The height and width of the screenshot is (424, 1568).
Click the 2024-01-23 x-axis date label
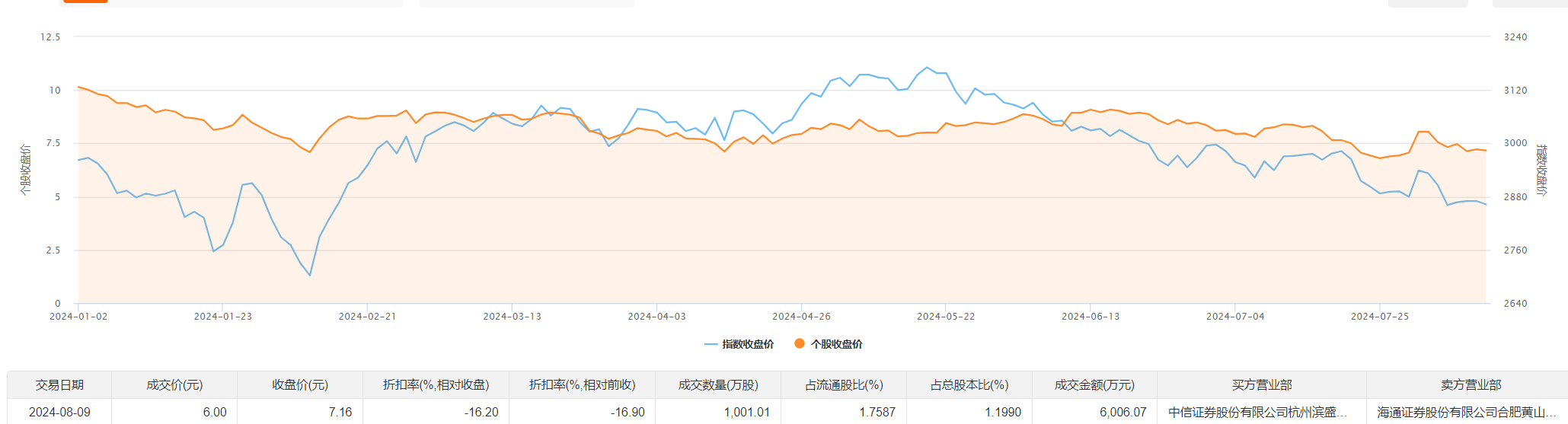[222, 317]
